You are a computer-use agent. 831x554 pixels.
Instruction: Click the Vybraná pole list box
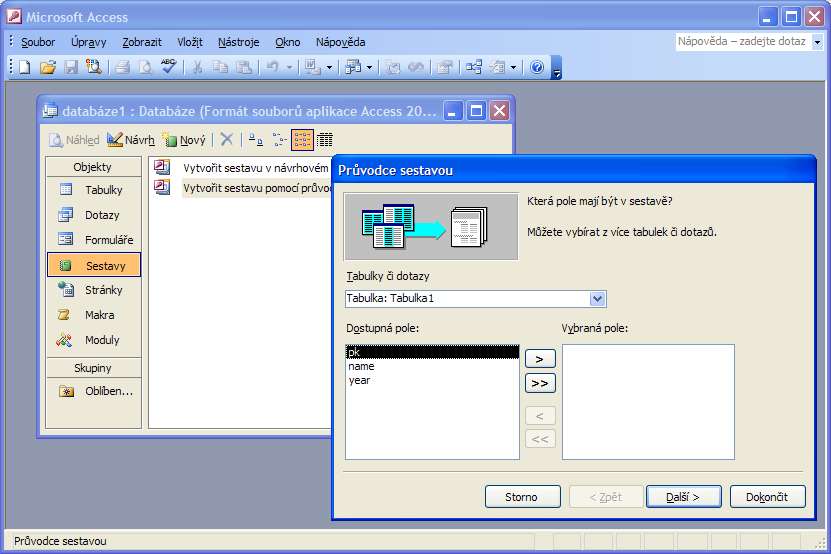[x=648, y=402]
